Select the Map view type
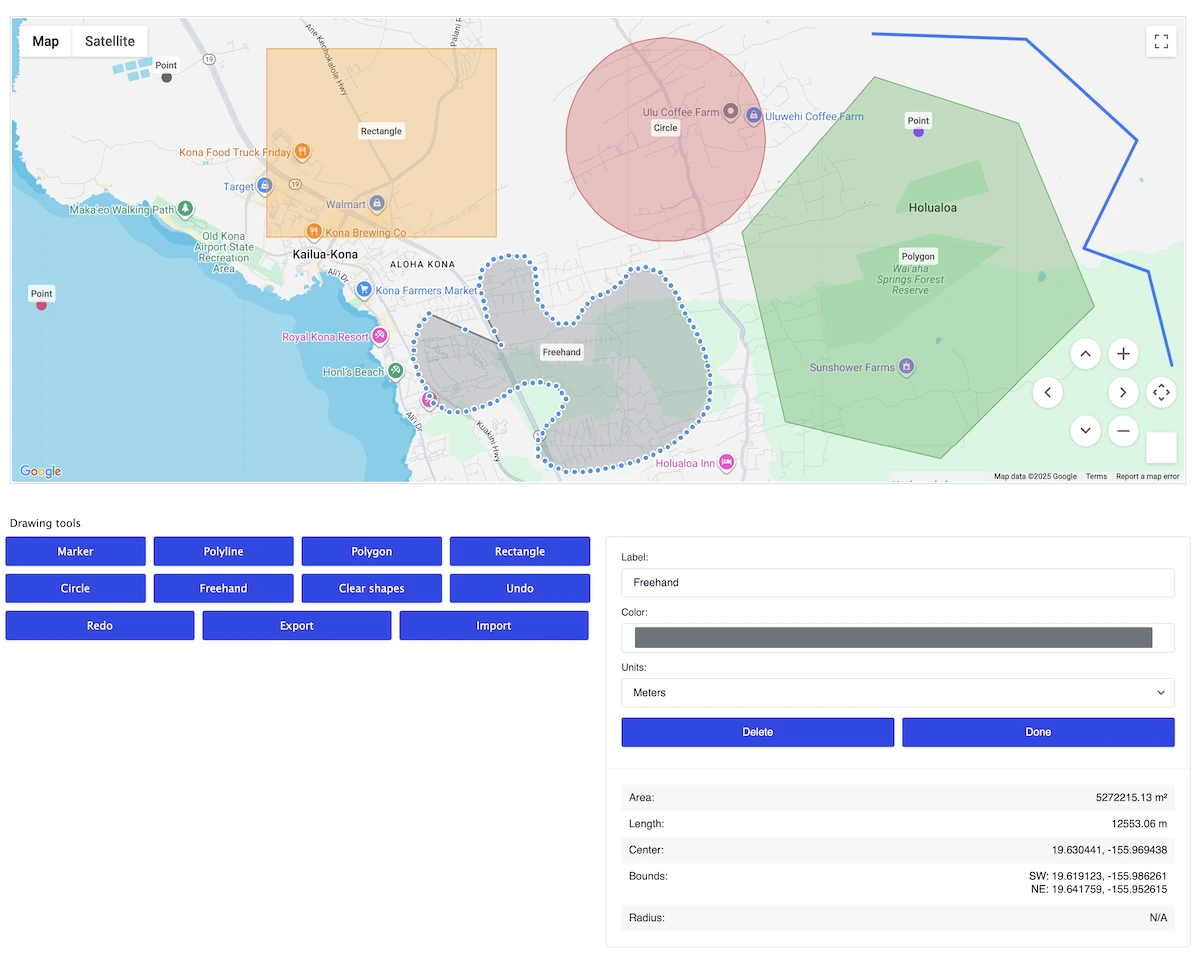This screenshot has height=959, width=1200. [x=46, y=42]
